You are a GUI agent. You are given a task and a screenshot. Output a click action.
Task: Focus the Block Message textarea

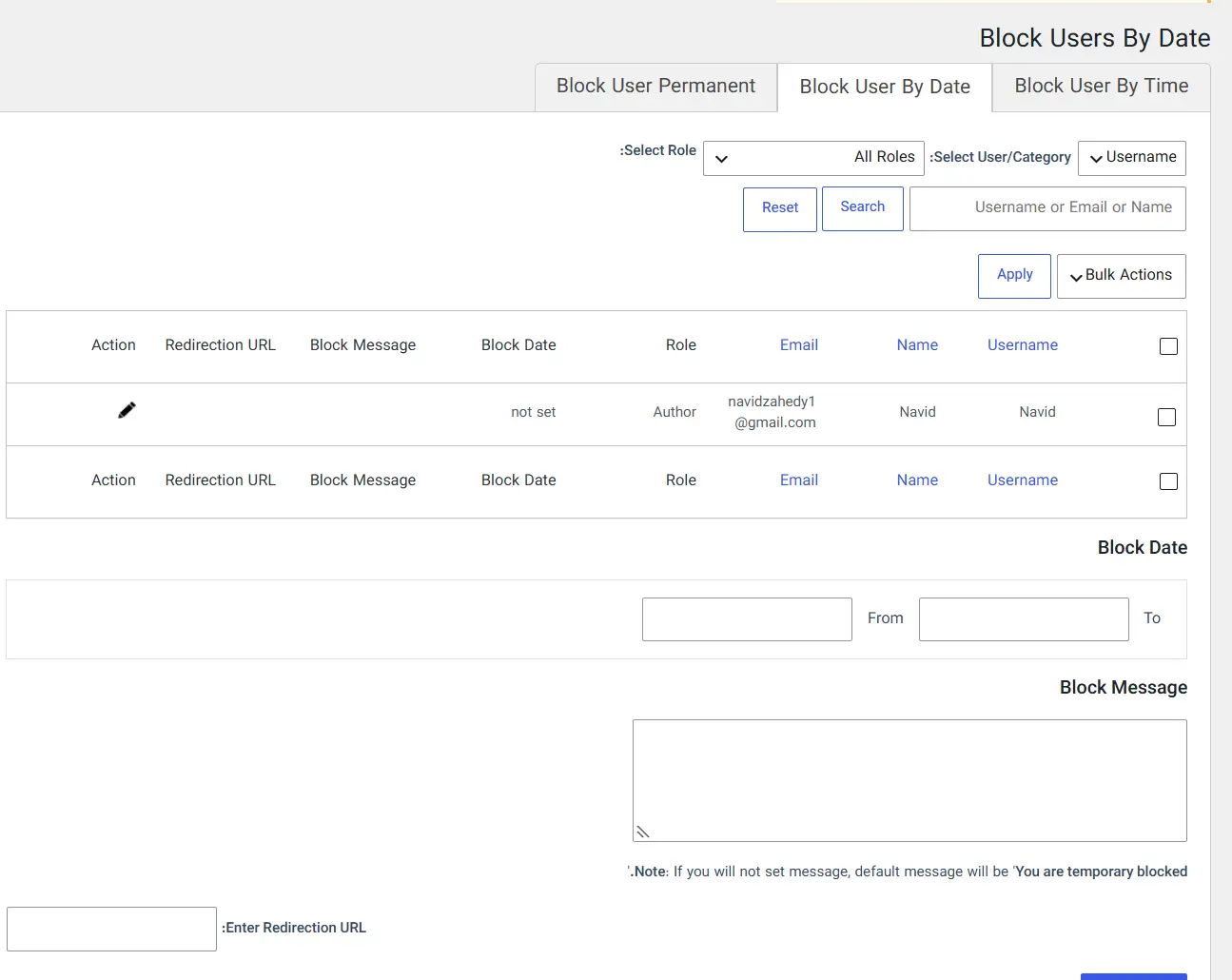[909, 780]
